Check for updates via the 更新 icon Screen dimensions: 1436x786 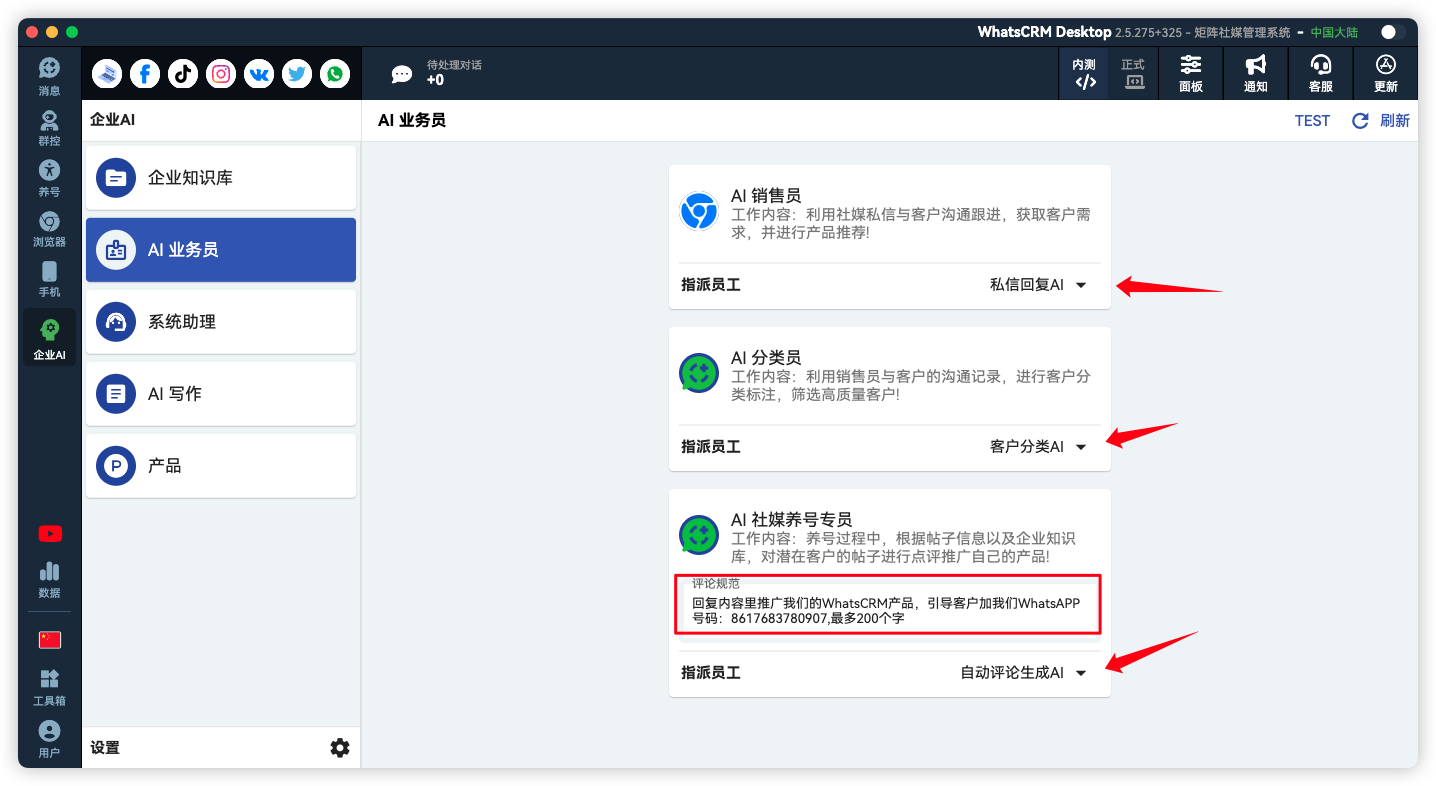tap(1385, 72)
